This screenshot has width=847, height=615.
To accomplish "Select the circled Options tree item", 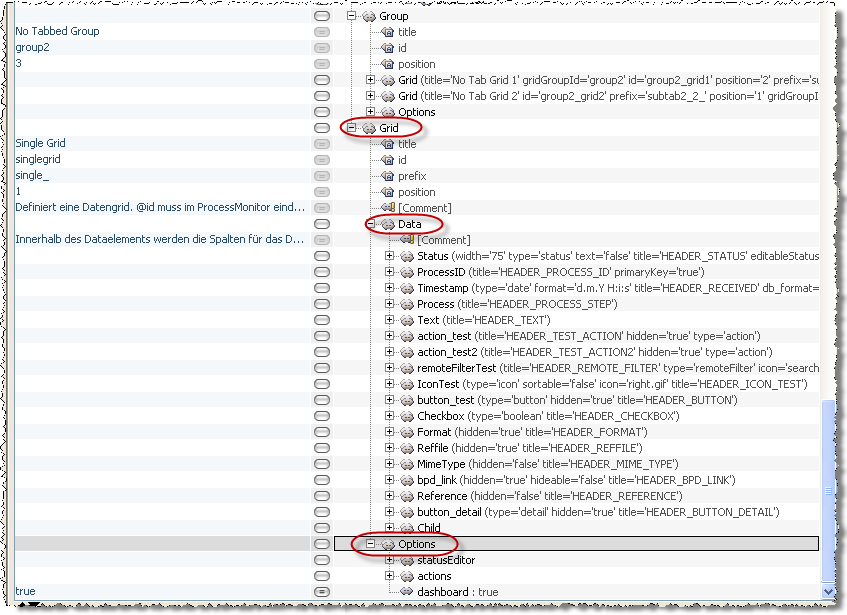I will tap(413, 544).
